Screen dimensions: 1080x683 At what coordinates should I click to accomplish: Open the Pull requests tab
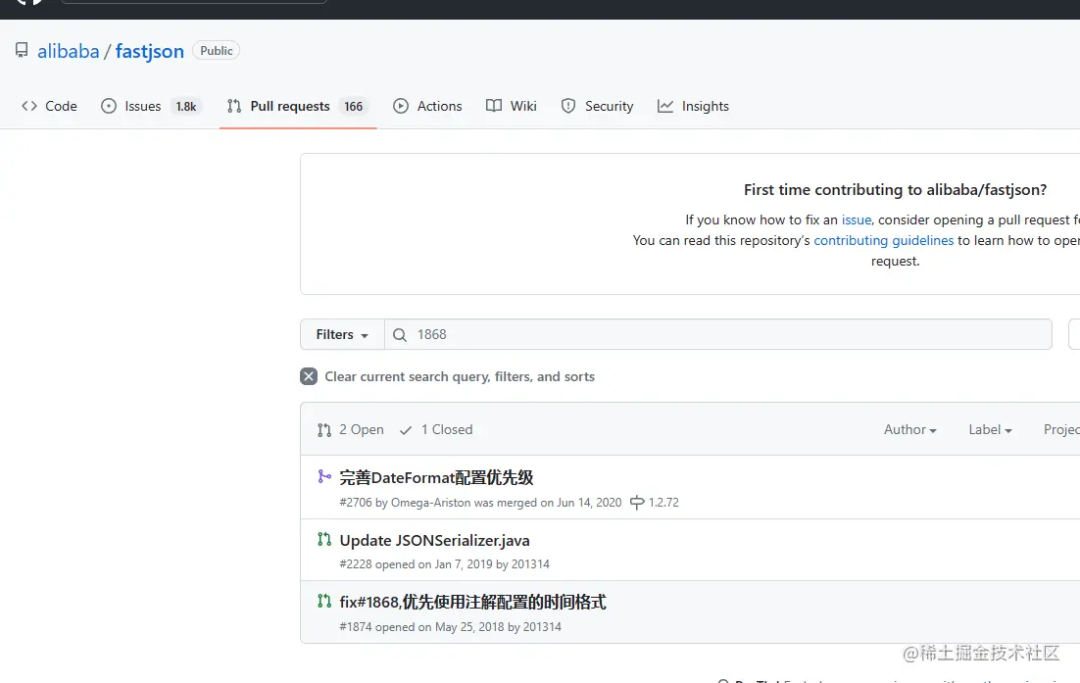(x=298, y=106)
